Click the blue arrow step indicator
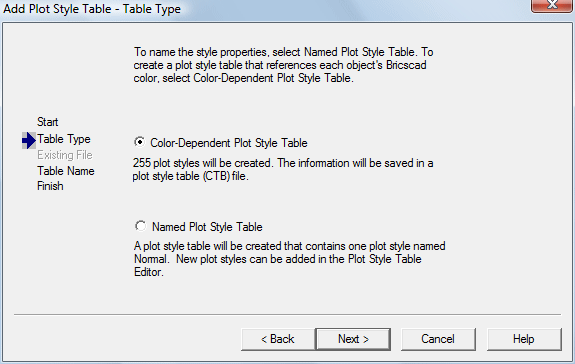The image size is (575, 364). click(x=29, y=140)
